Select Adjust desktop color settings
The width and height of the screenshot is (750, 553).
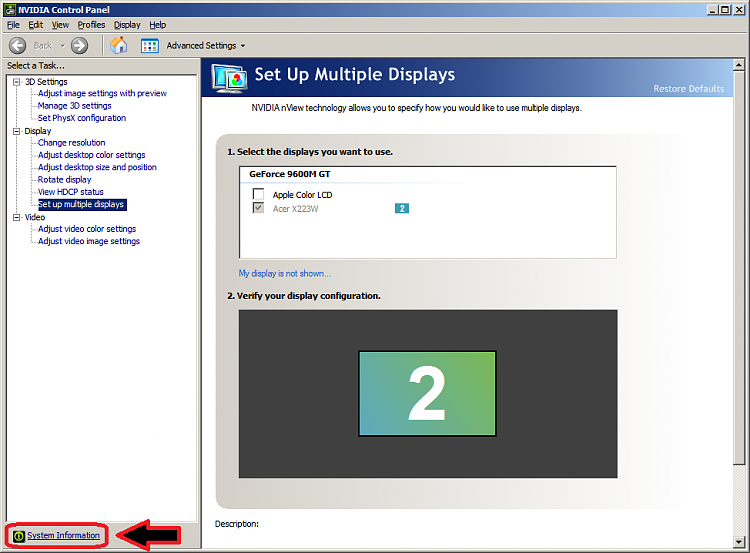click(91, 155)
